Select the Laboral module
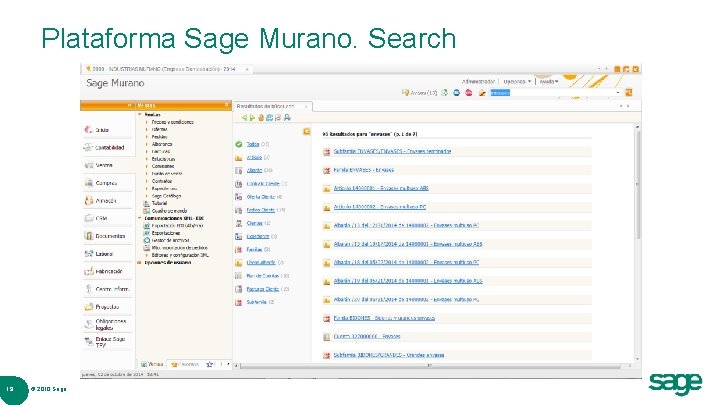Image resolution: width=720 pixels, height=405 pixels. [x=99, y=253]
